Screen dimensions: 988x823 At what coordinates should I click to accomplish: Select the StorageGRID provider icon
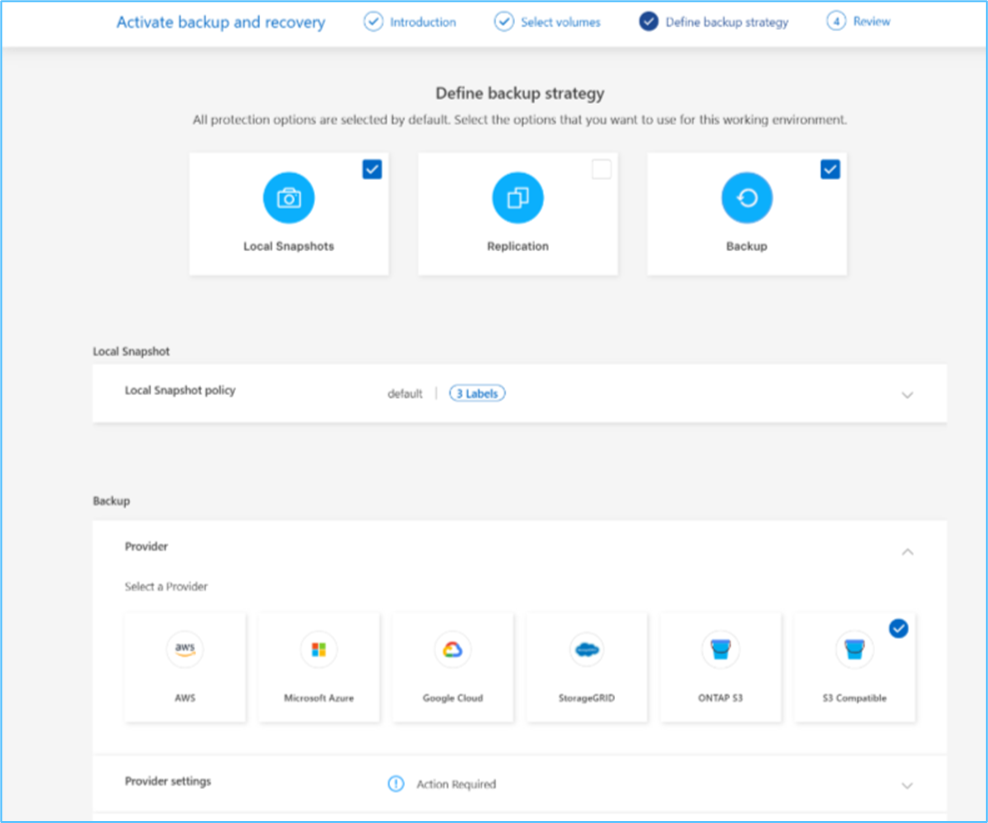click(586, 651)
